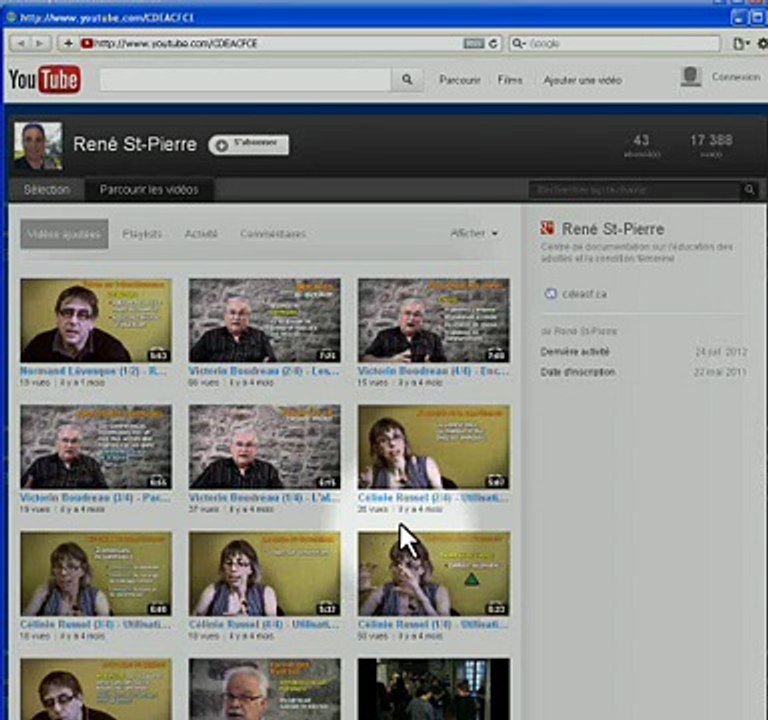The width and height of the screenshot is (768, 720).
Task: Click the browser back arrow button
Action: (x=21, y=43)
